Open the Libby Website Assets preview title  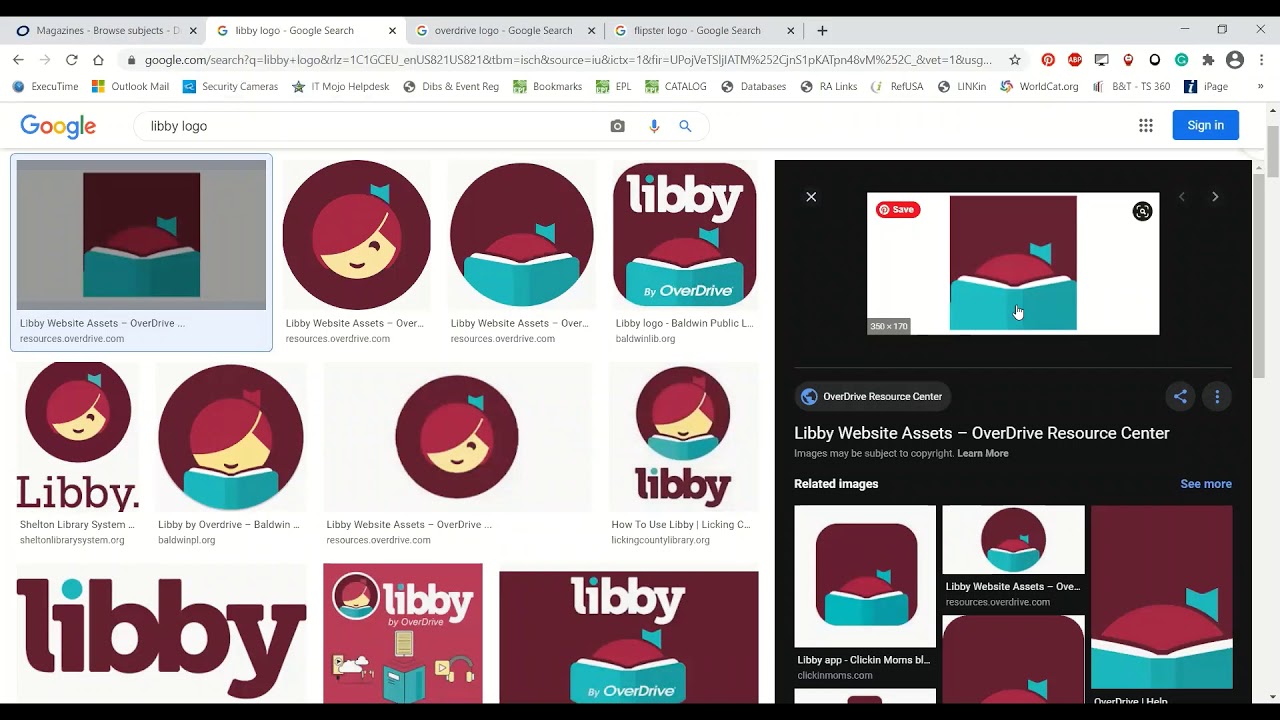coord(982,433)
